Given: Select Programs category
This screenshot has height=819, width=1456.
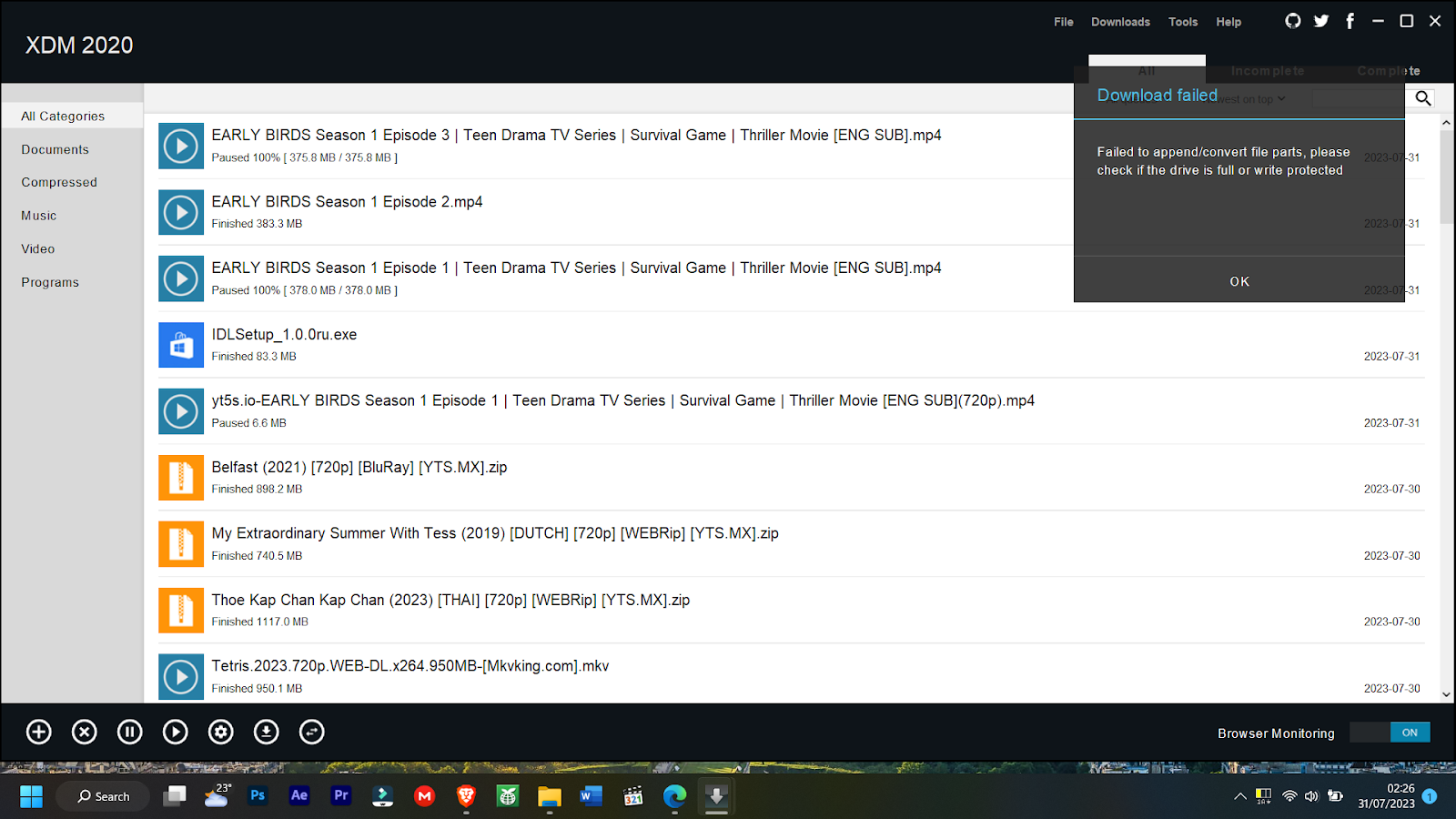Looking at the screenshot, I should click(x=50, y=282).
